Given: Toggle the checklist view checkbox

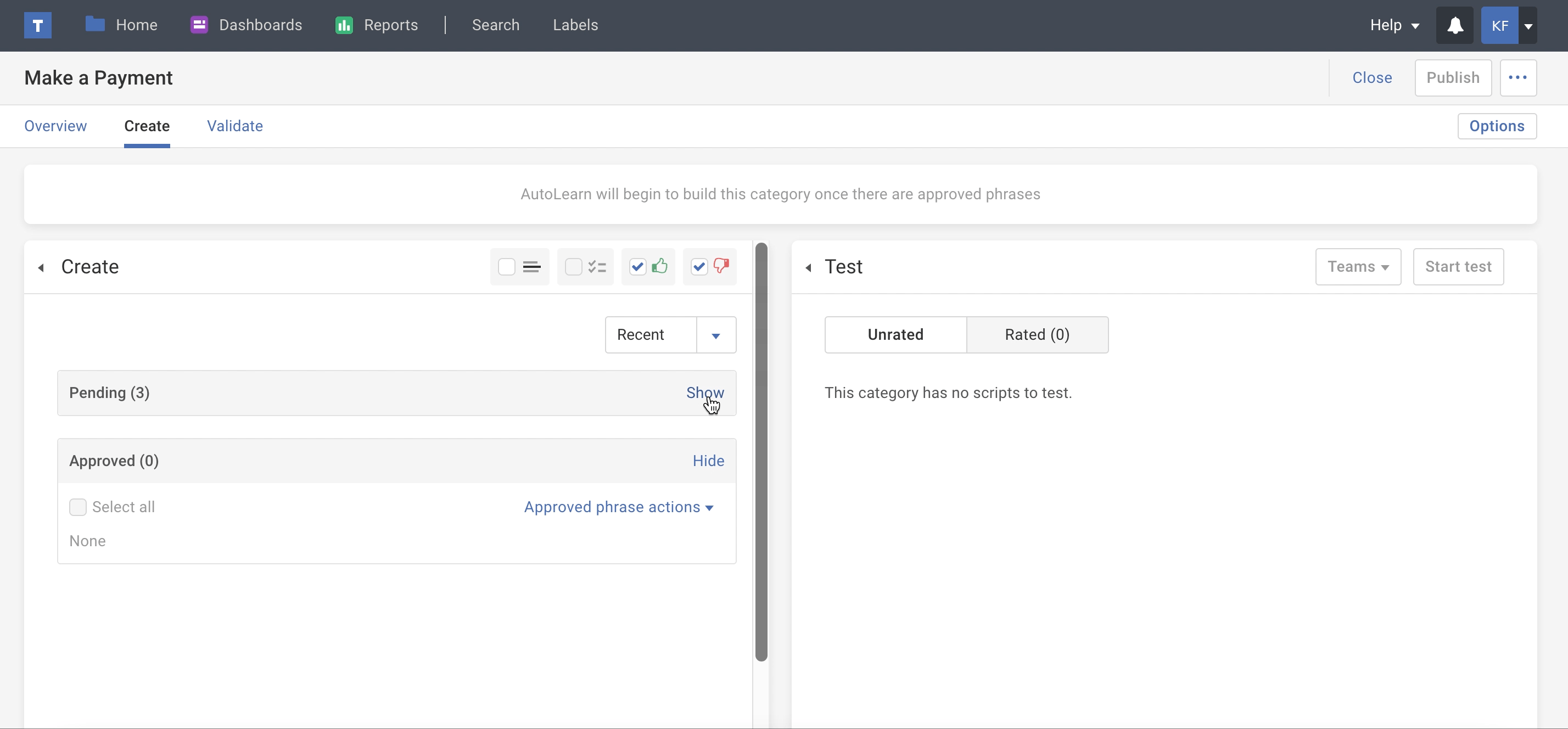Looking at the screenshot, I should tap(573, 267).
